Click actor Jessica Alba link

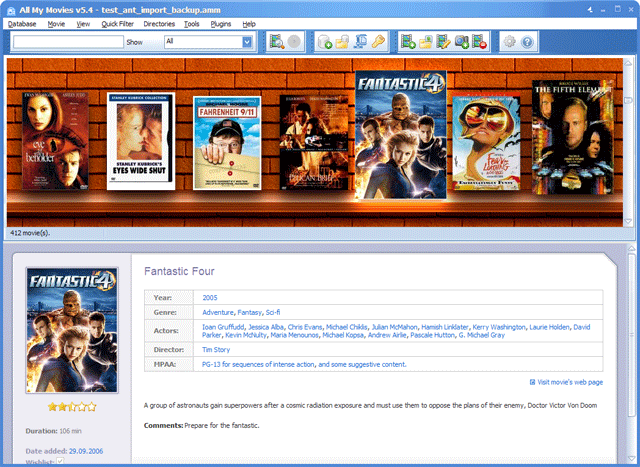(x=266, y=327)
